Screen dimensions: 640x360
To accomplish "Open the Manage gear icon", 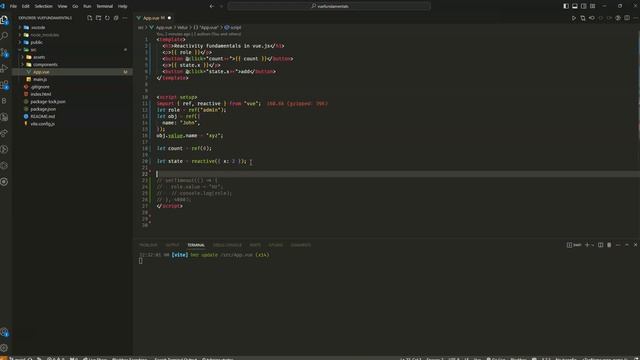I will tap(4, 348).
